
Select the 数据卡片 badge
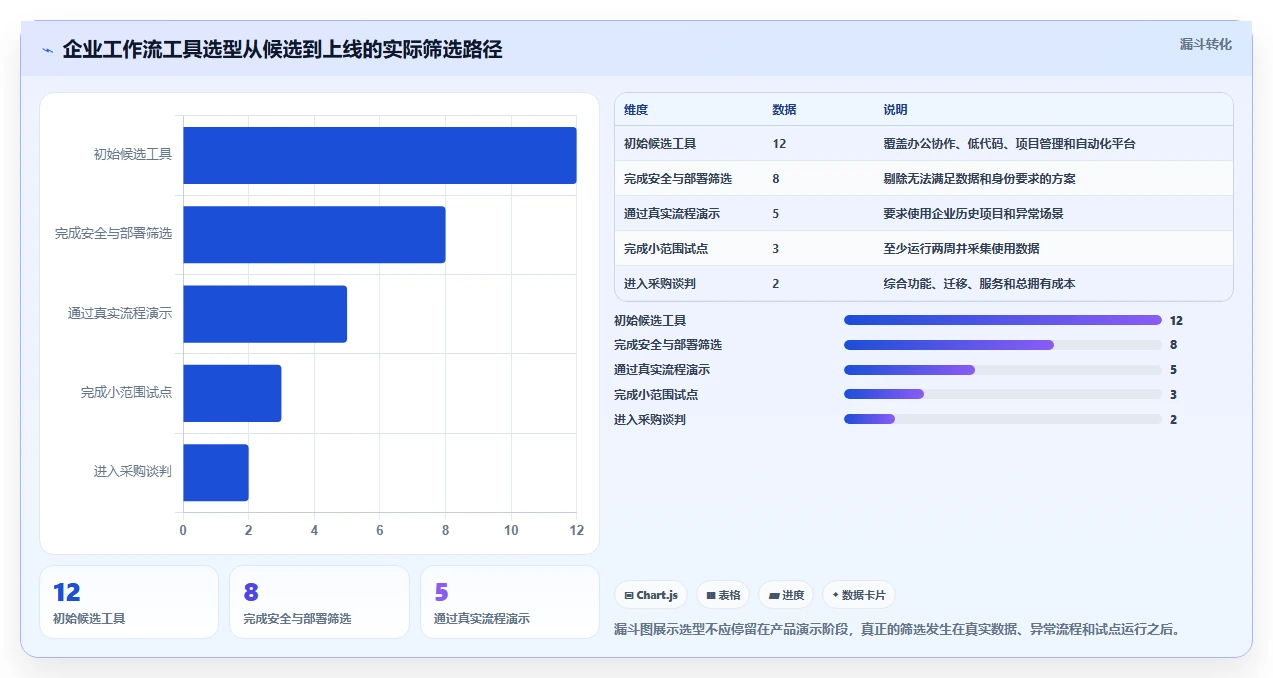click(858, 595)
